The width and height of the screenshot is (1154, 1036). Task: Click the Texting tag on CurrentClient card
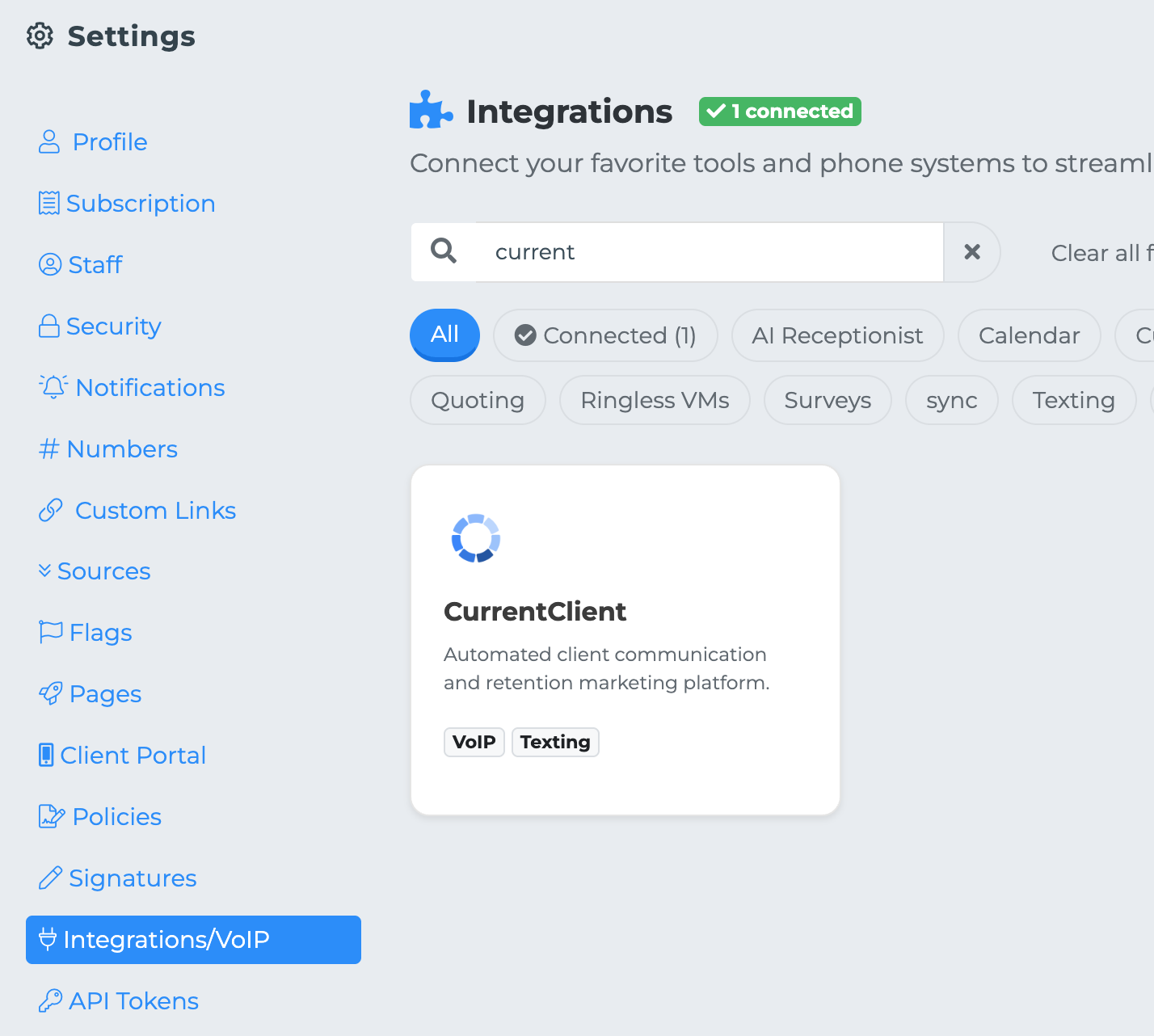(555, 742)
